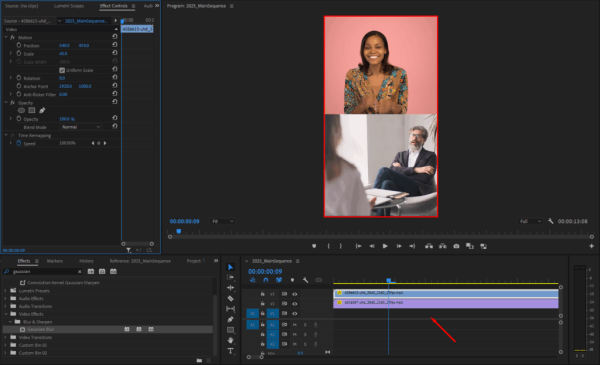This screenshot has height=365, width=600.
Task: Create a 4-point polygon mask under Opacity
Action: click(32, 111)
